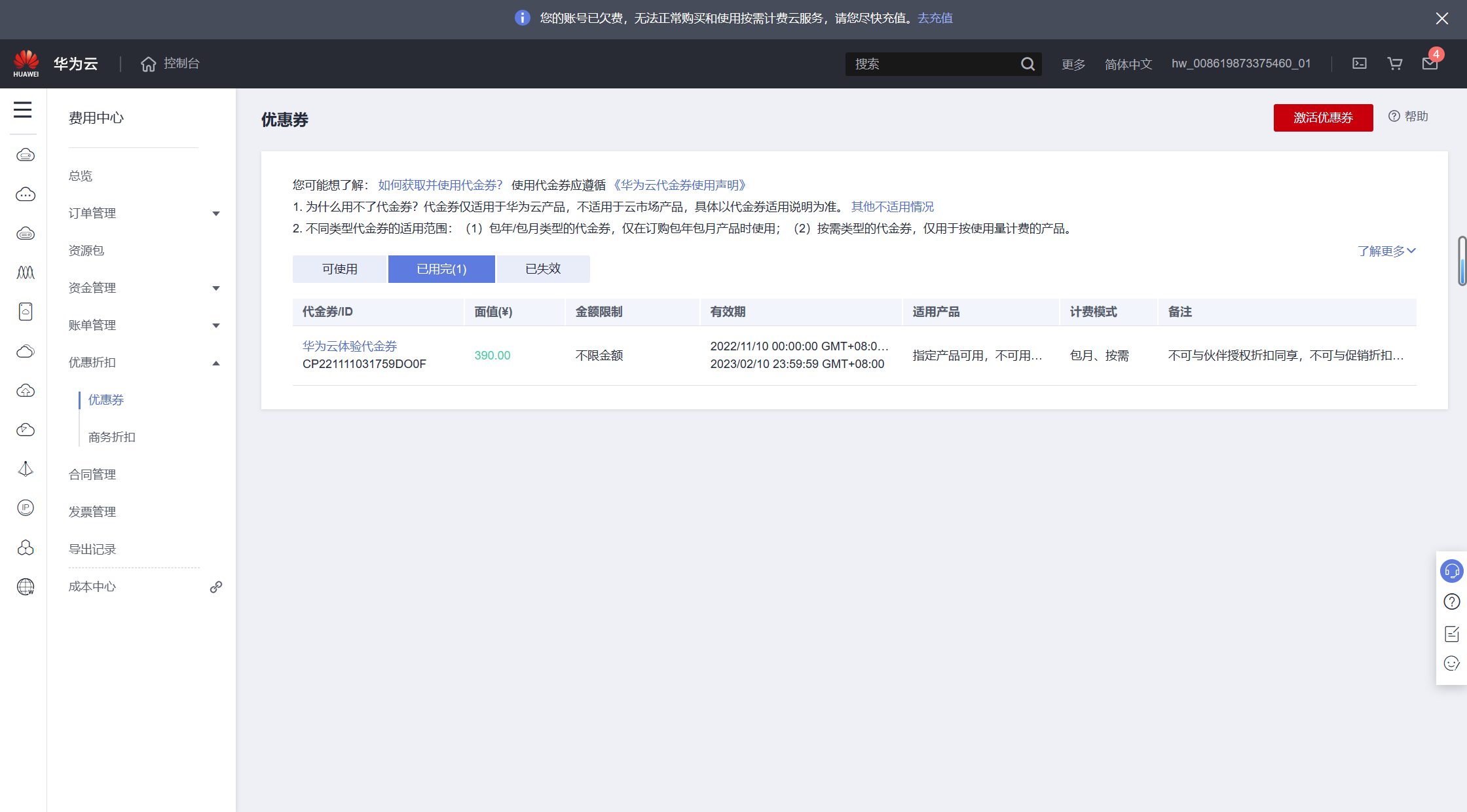Image resolution: width=1467 pixels, height=812 pixels.
Task: Open the shopping cart in the top bar
Action: pos(1395,64)
